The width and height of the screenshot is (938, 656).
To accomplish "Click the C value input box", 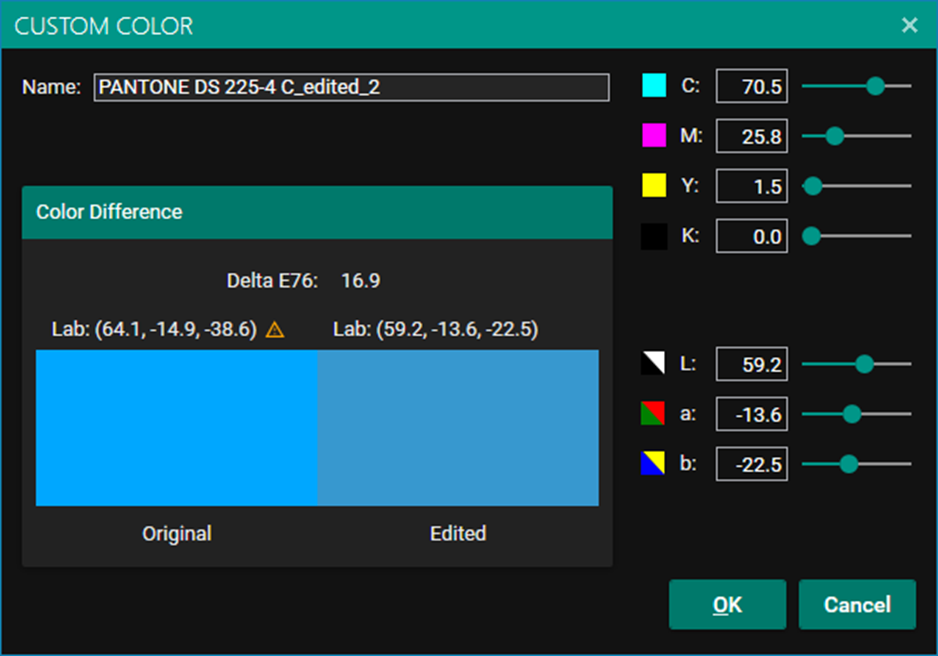I will pos(752,87).
